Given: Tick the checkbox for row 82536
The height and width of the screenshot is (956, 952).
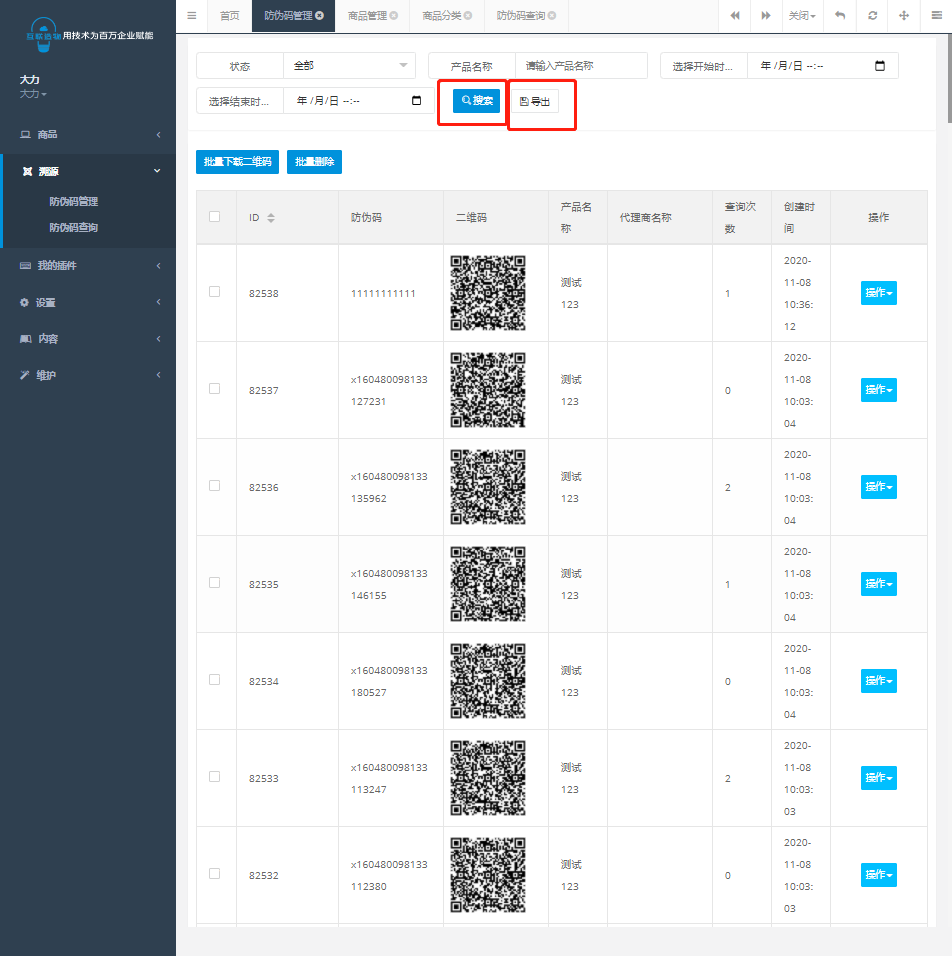Looking at the screenshot, I should tap(215, 485).
